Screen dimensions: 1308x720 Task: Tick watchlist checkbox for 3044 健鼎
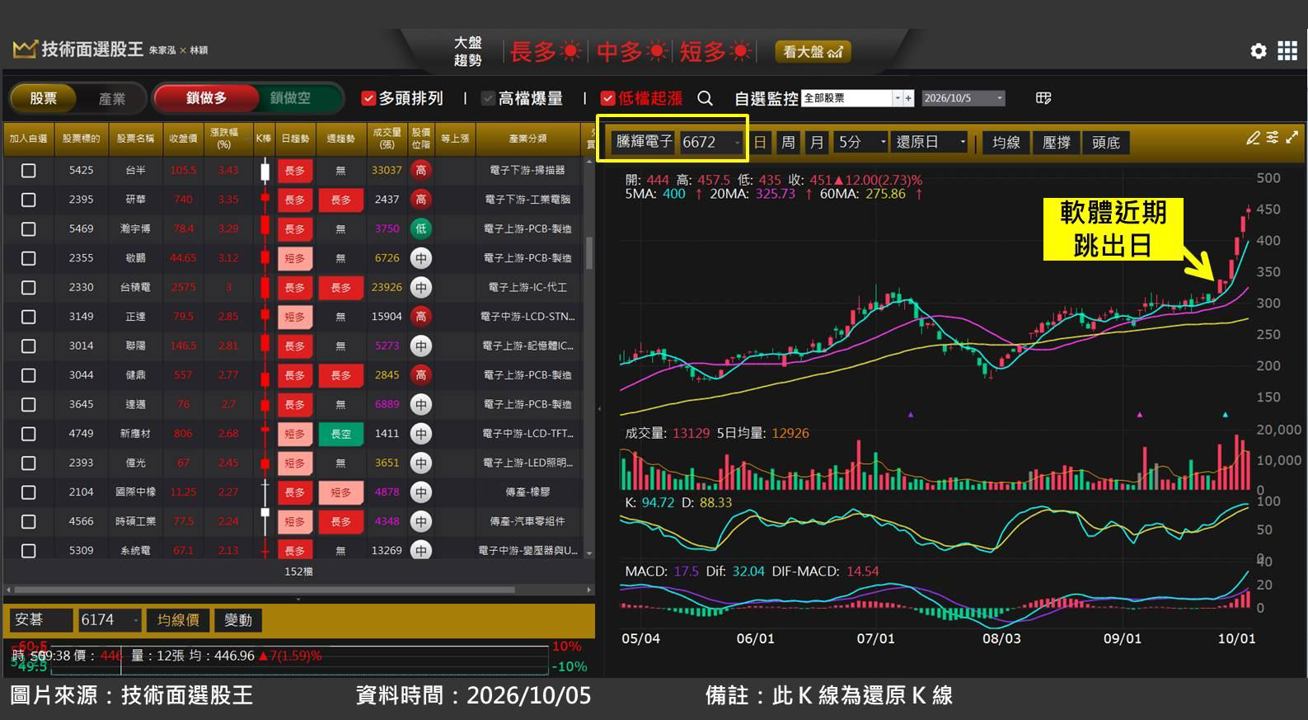(x=28, y=375)
